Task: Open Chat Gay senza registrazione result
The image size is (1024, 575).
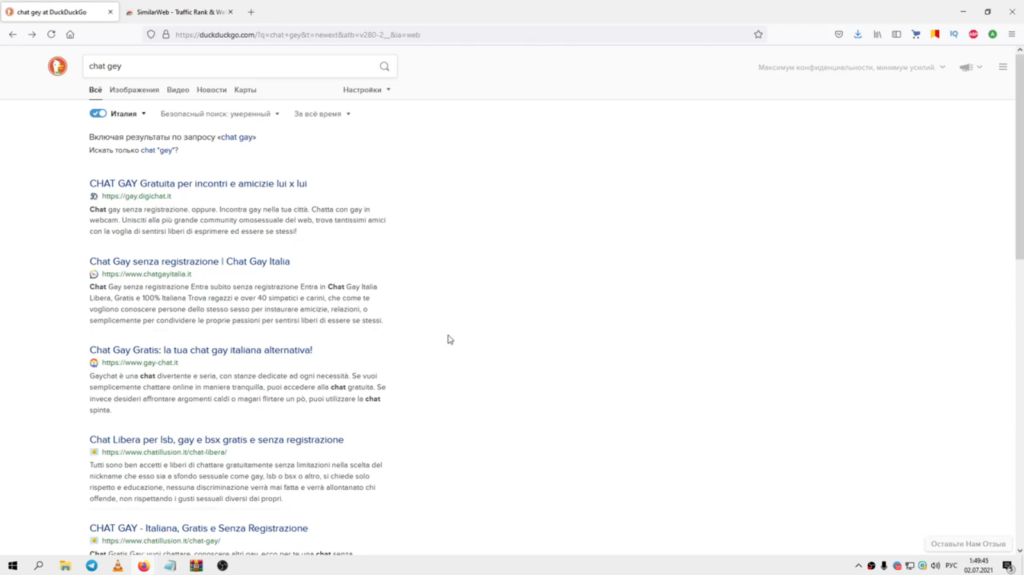Action: coord(189,261)
